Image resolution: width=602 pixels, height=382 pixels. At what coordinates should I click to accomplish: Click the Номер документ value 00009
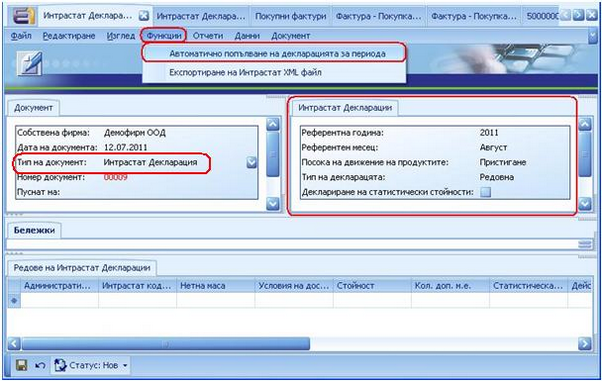click(116, 177)
